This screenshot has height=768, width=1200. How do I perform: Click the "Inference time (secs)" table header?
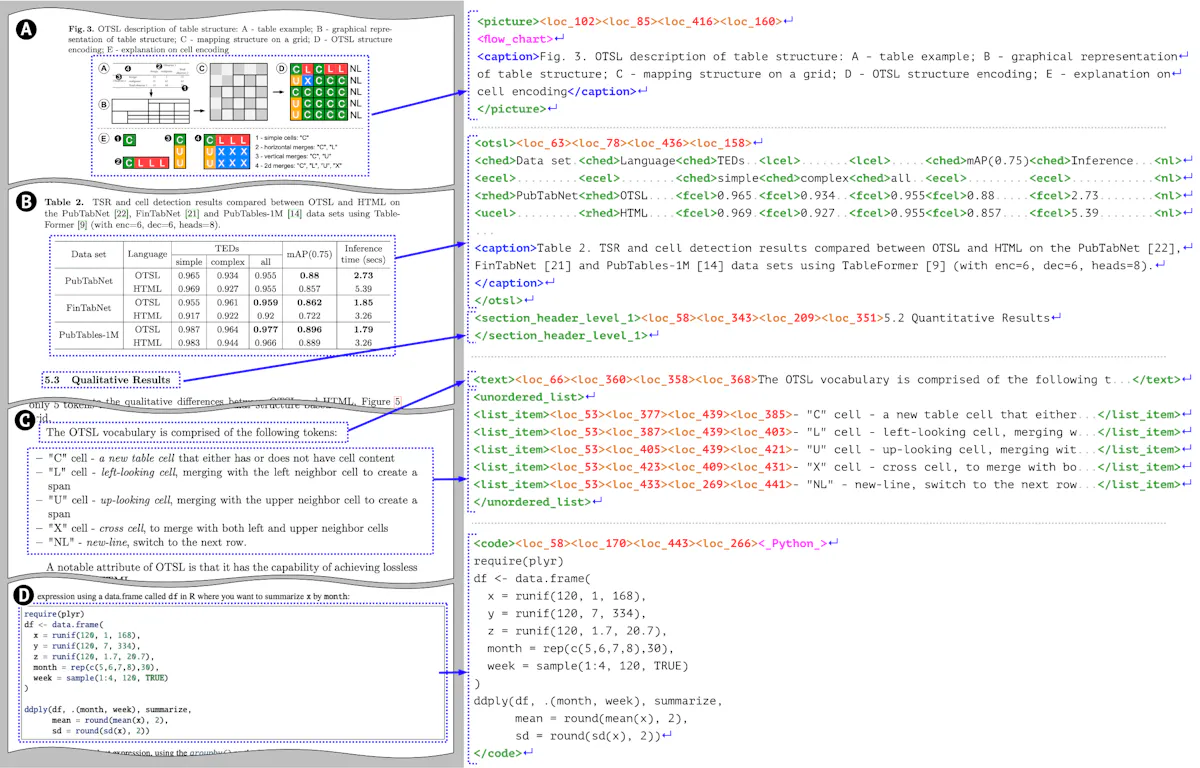click(x=364, y=255)
